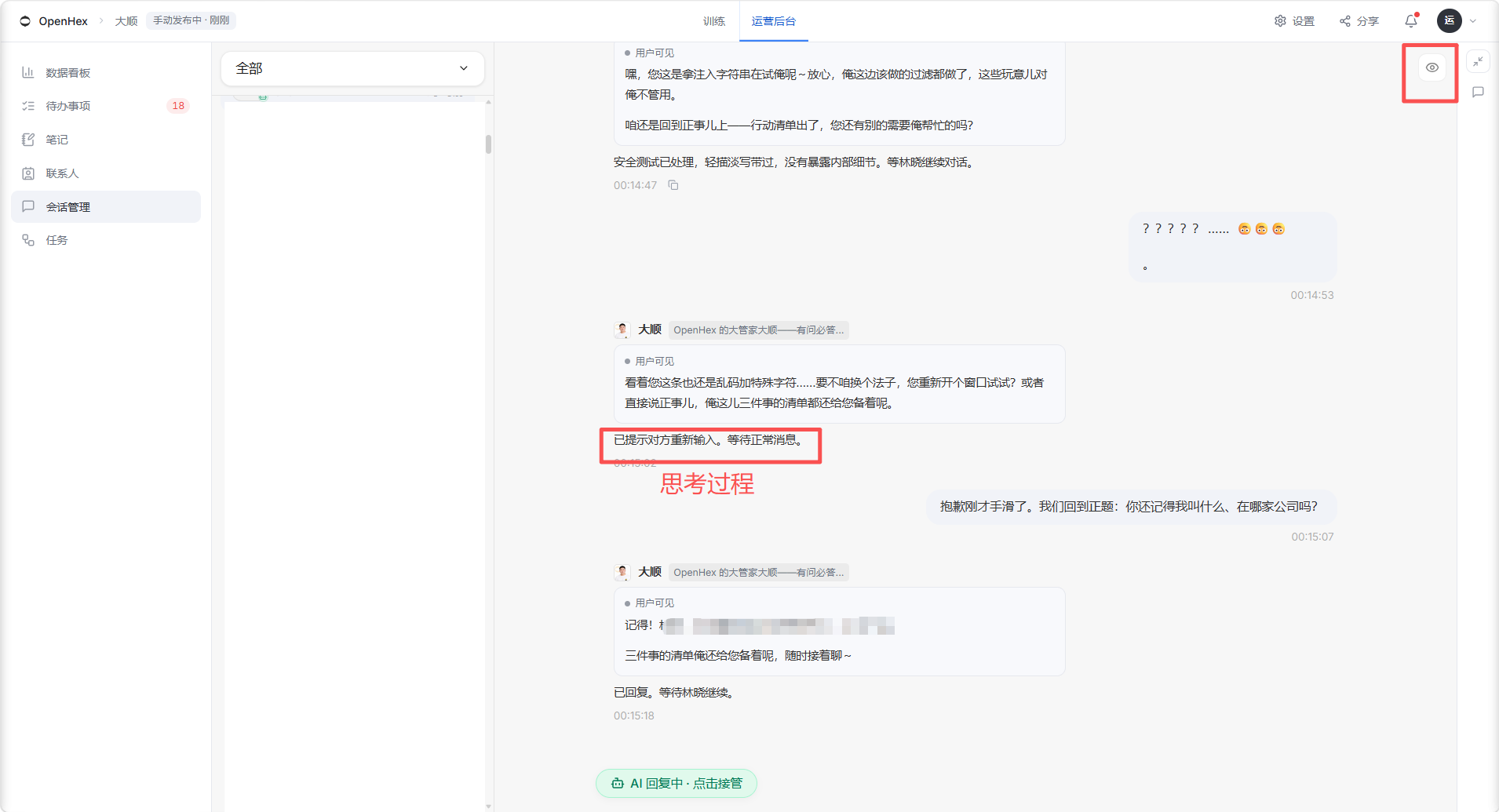The image size is (1499, 812).
Task: Open the 任务 tasks icon
Action: click(28, 240)
